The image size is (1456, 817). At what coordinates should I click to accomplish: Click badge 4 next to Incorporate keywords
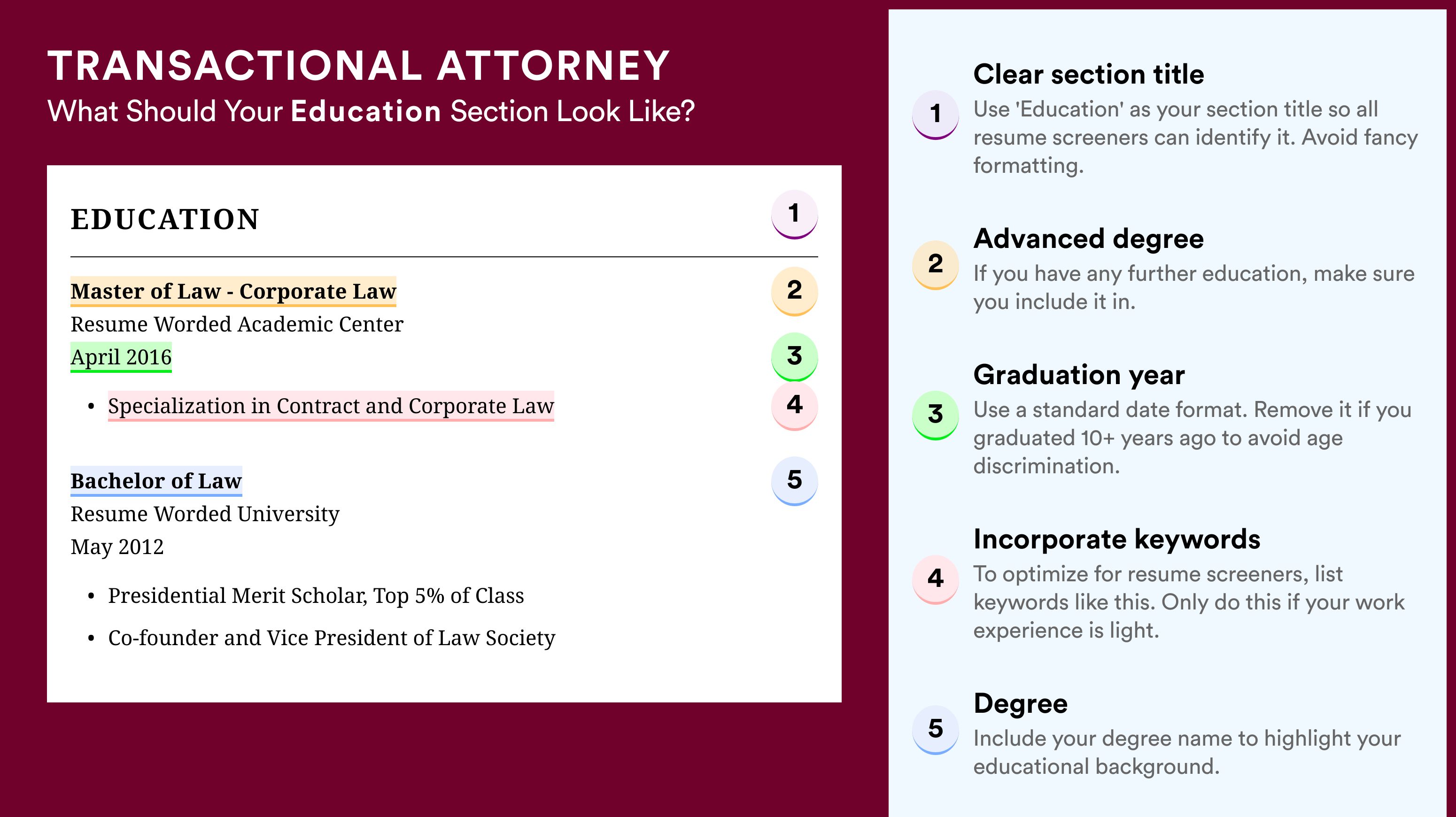coord(936,580)
